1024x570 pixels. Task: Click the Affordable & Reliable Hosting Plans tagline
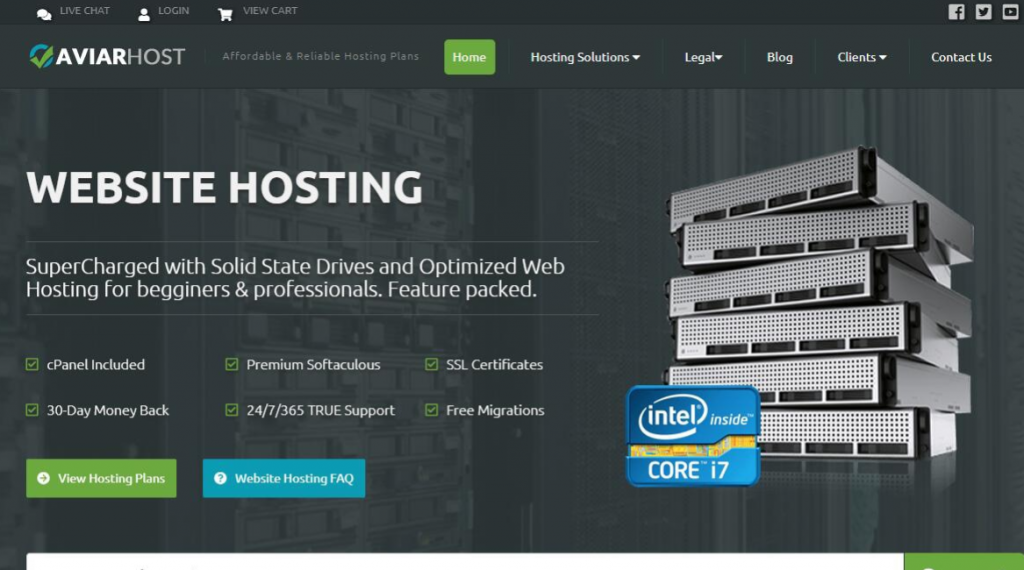click(321, 56)
